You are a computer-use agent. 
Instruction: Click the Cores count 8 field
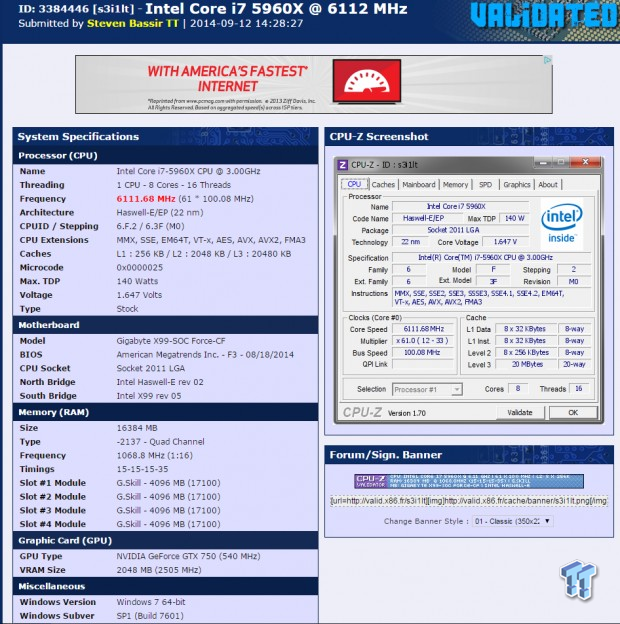(x=518, y=388)
